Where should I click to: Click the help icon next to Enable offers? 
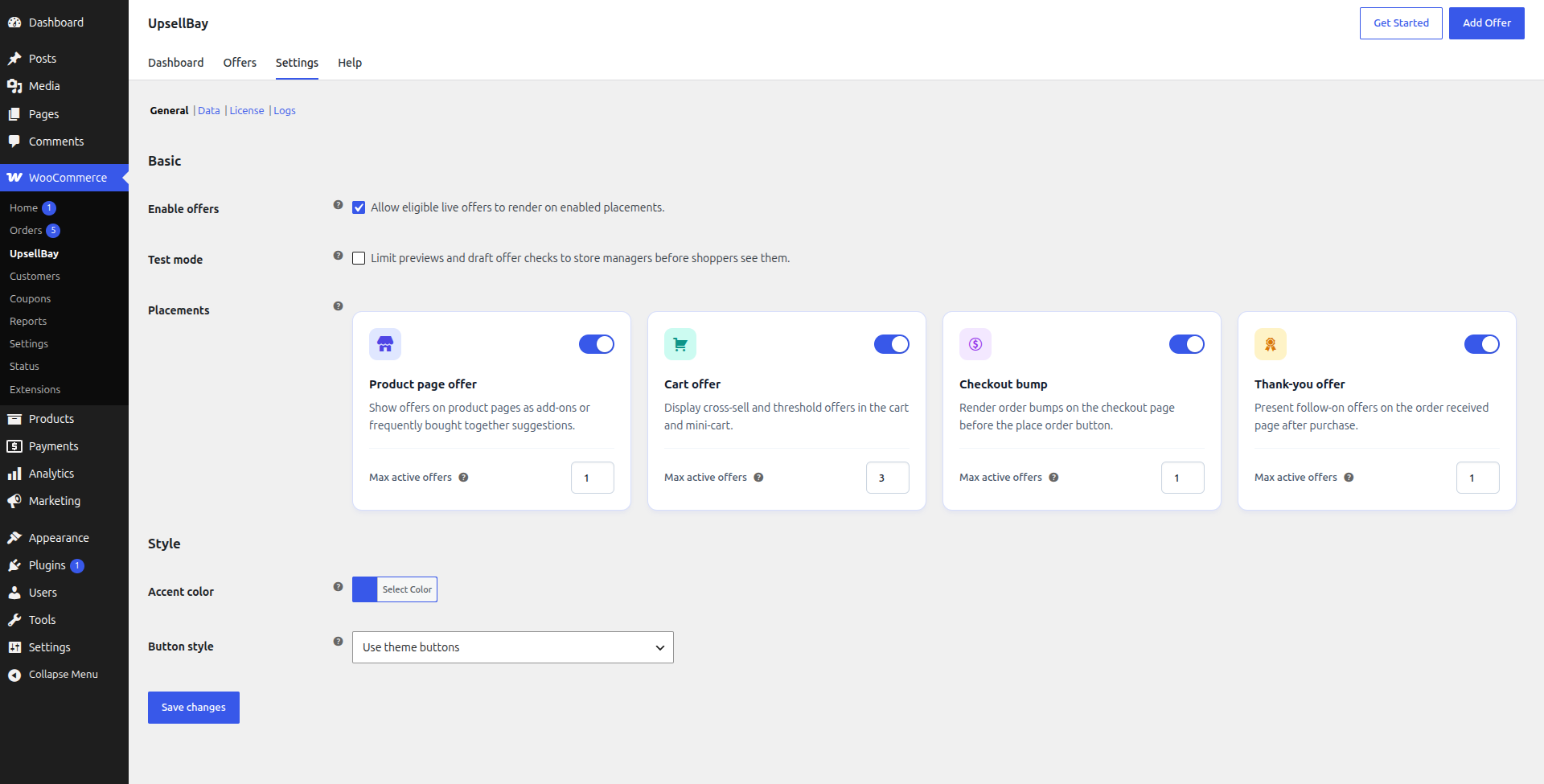pos(339,205)
